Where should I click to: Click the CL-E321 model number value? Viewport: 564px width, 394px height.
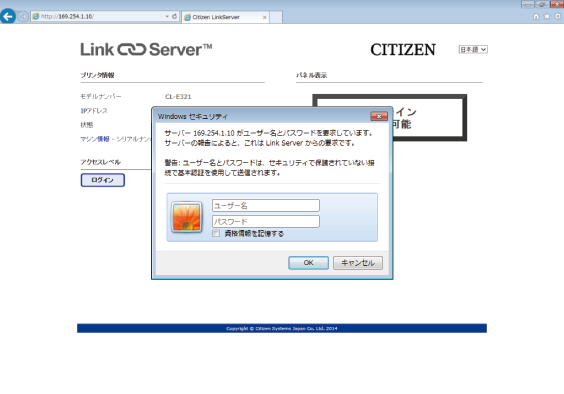(178, 96)
